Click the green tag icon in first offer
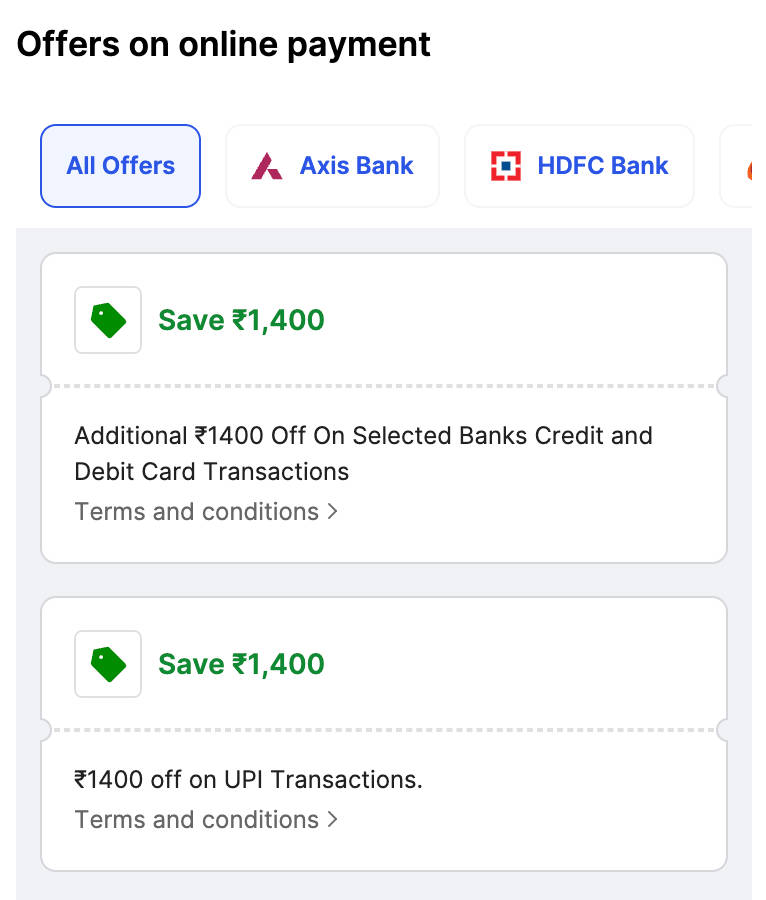Screen dimensions: 766x900 108,320
